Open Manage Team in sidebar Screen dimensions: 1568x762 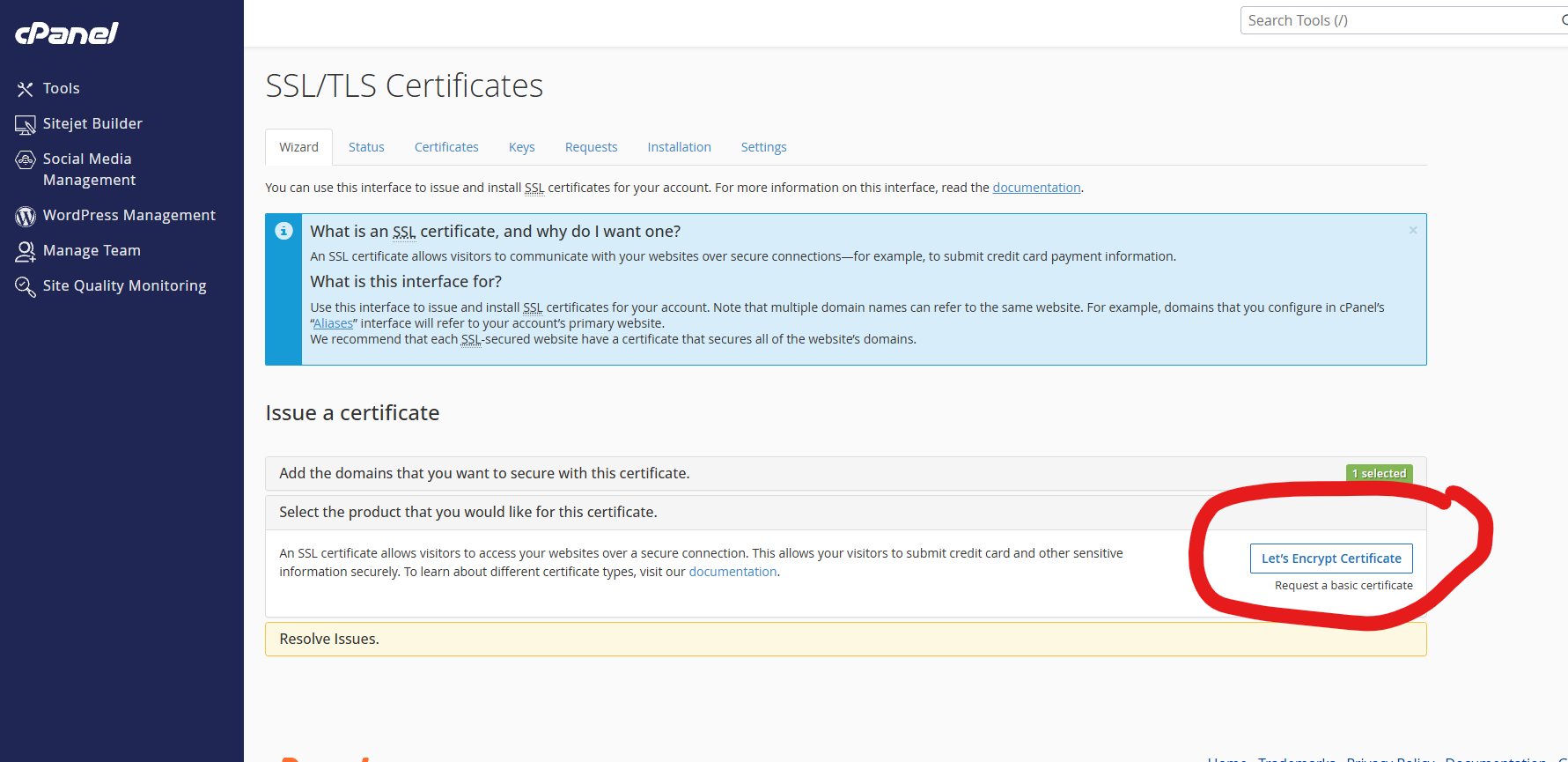pos(92,250)
